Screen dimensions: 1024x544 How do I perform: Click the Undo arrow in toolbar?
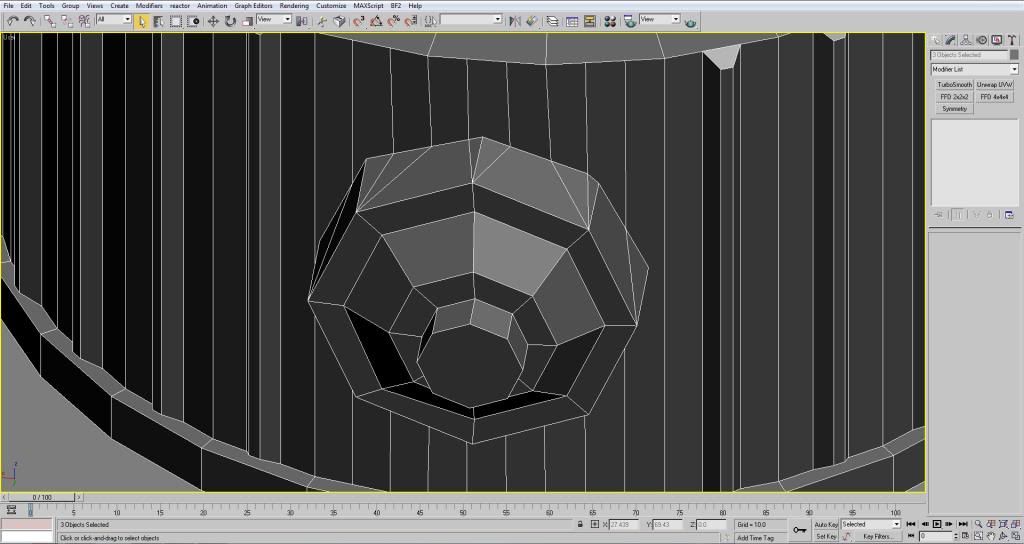tap(12, 21)
